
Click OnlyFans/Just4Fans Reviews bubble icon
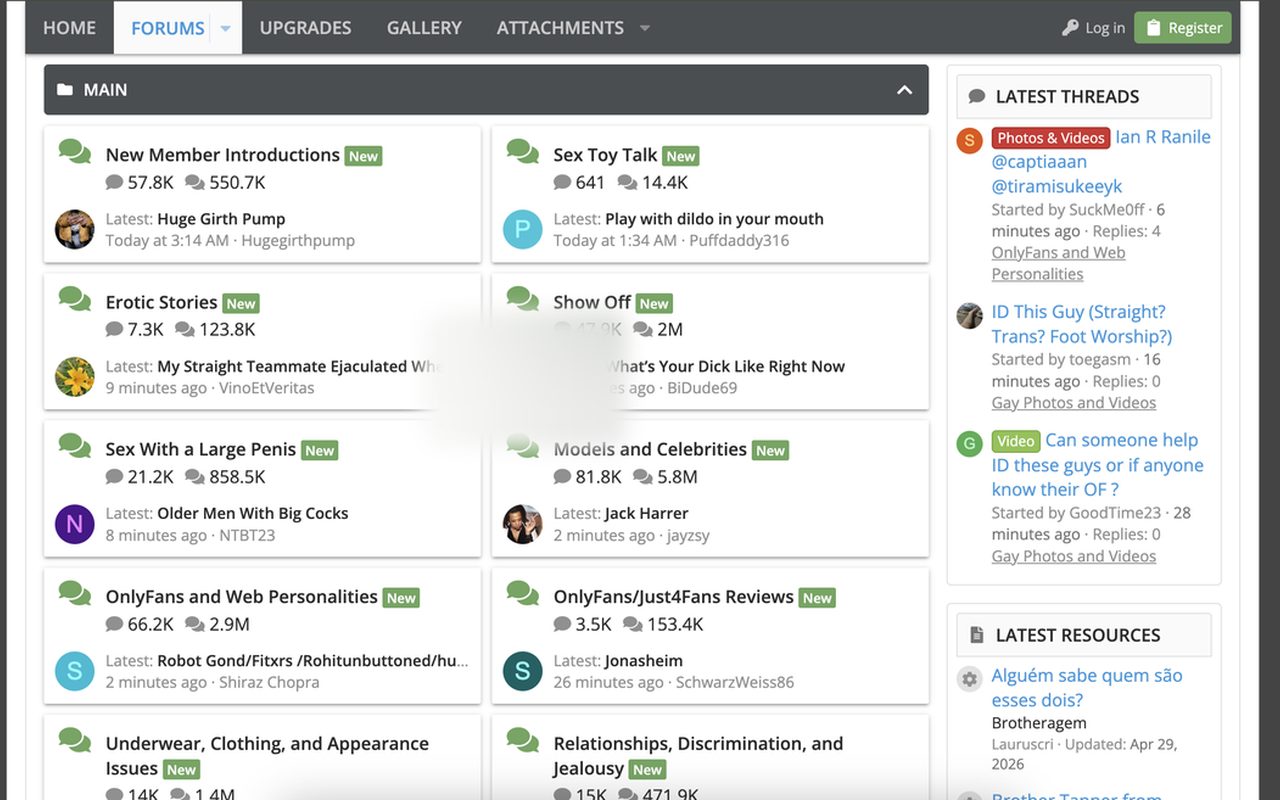click(523, 592)
